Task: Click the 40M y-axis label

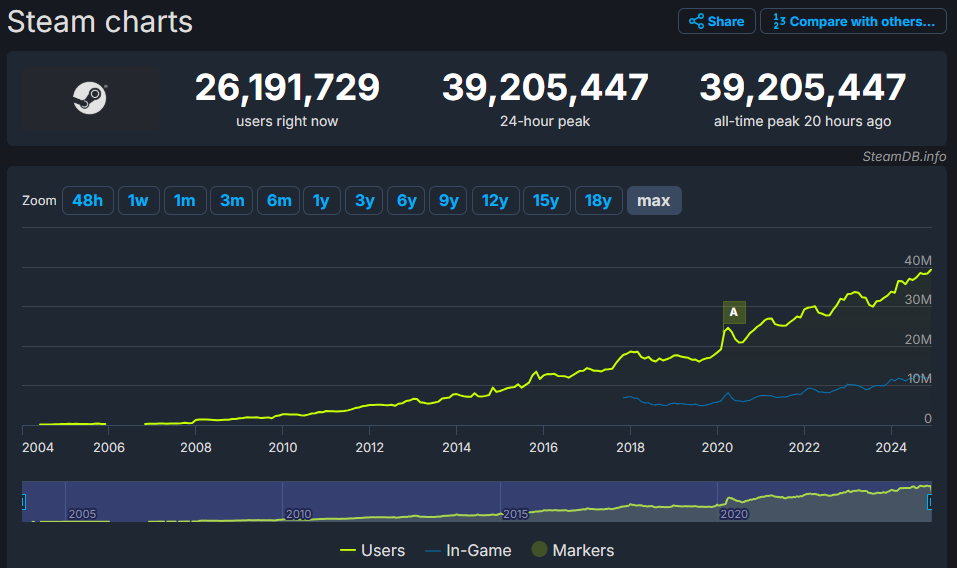Action: 918,261
